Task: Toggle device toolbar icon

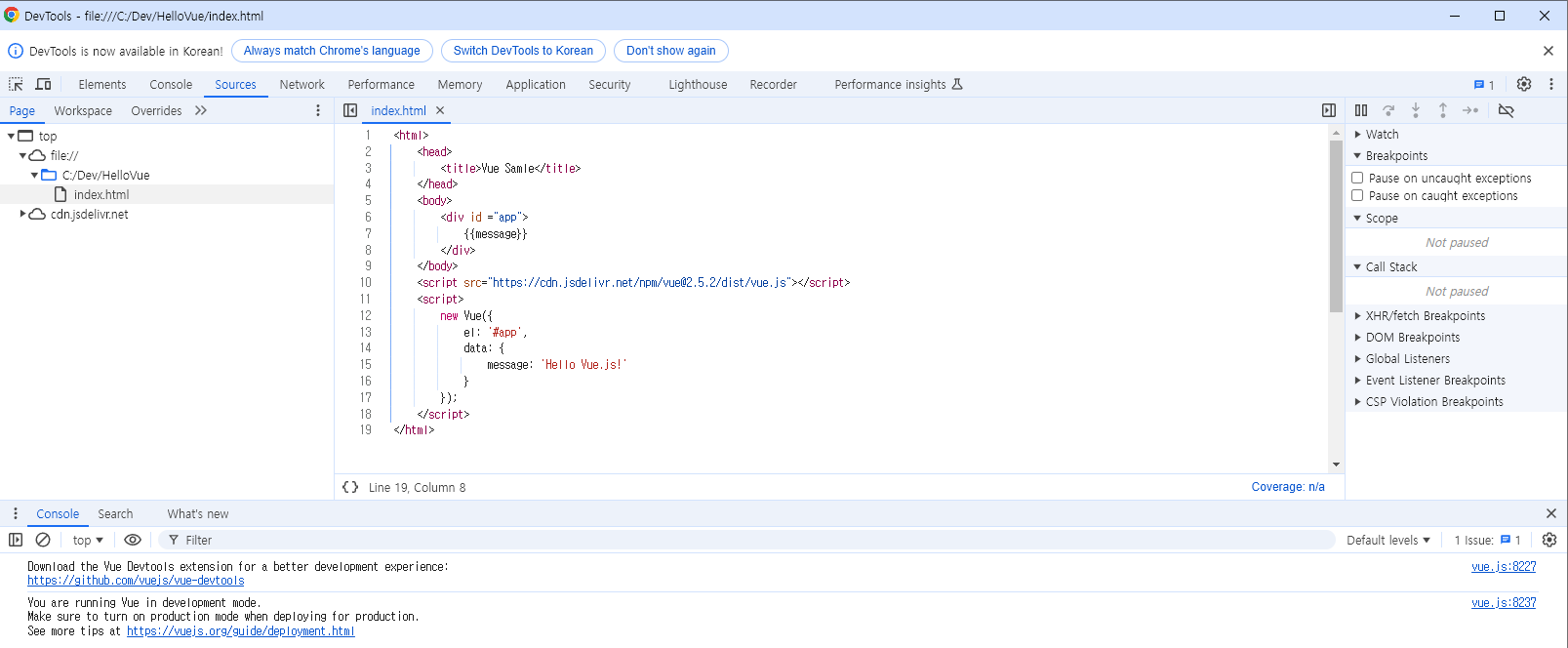Action: (43, 85)
